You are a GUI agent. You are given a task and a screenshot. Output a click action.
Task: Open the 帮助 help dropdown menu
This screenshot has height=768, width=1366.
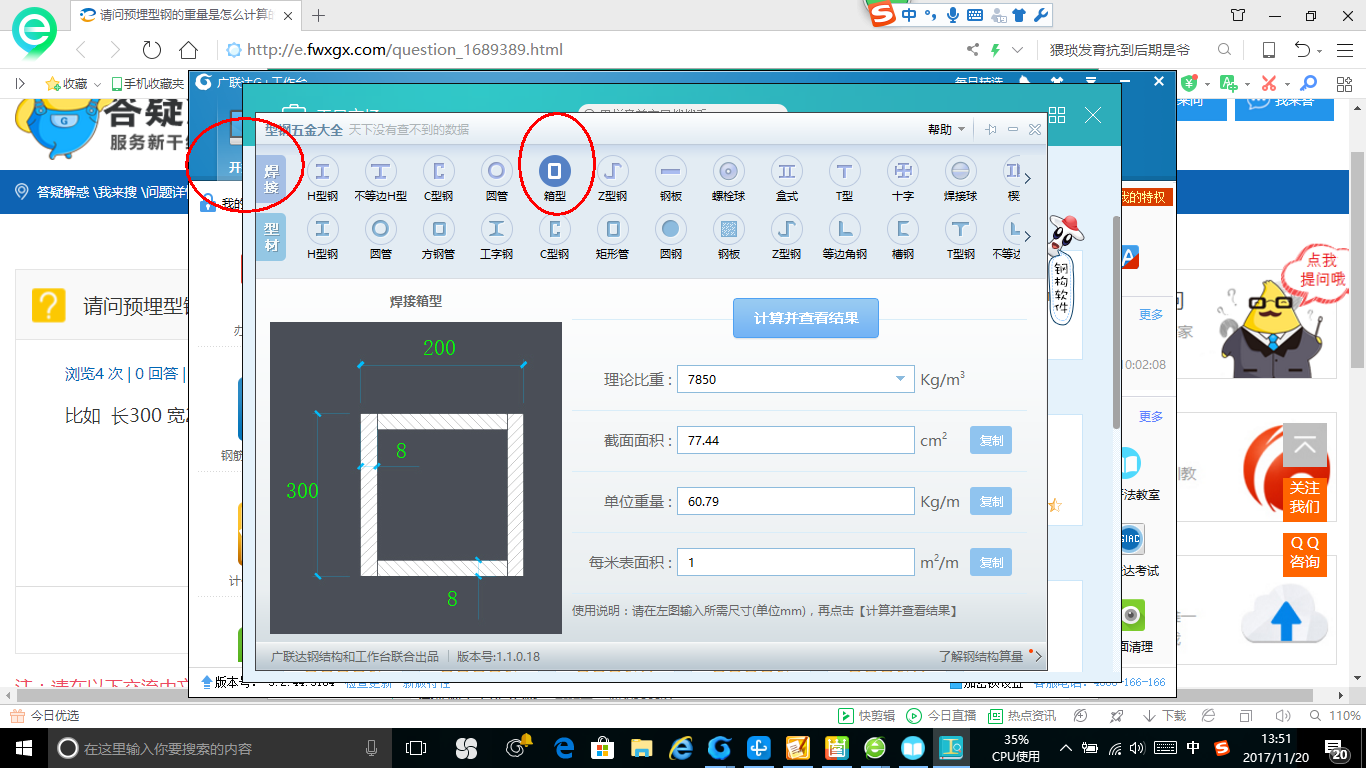[946, 129]
